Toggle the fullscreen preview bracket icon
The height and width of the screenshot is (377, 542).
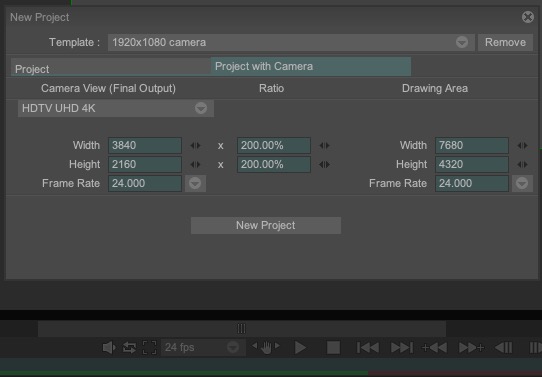(x=149, y=347)
